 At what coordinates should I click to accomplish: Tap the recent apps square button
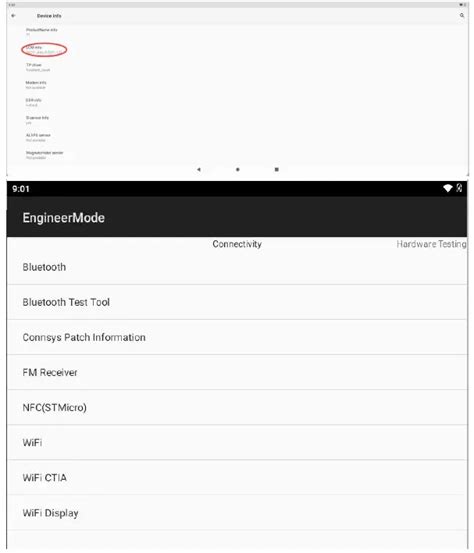point(276,169)
